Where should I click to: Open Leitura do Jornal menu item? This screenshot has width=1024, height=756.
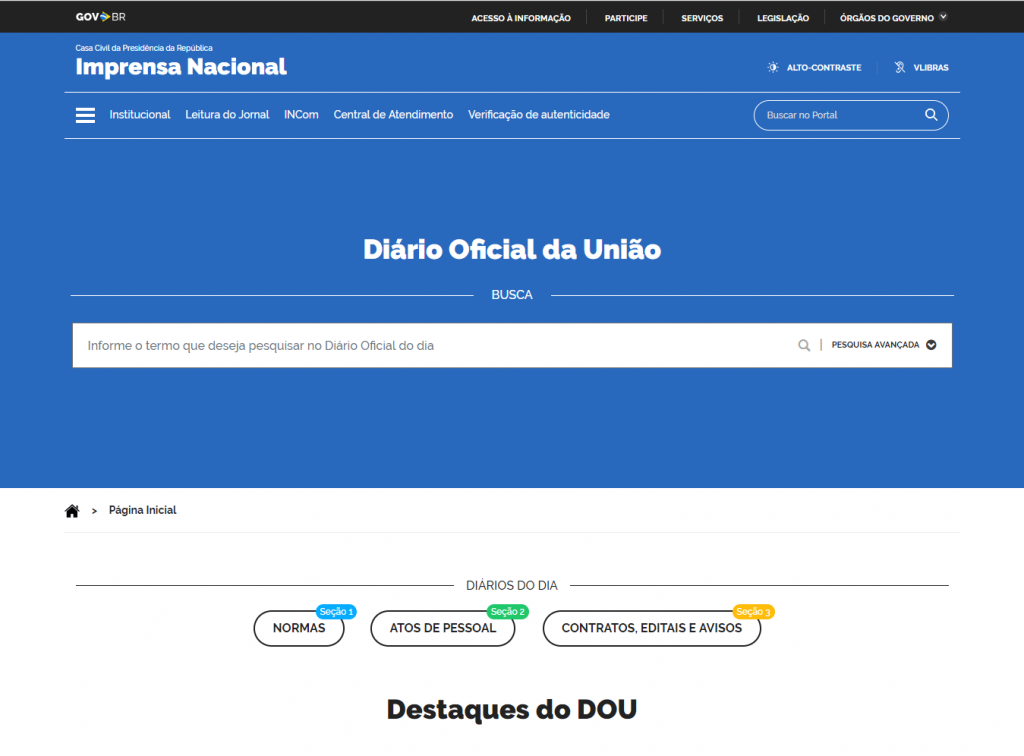click(227, 115)
